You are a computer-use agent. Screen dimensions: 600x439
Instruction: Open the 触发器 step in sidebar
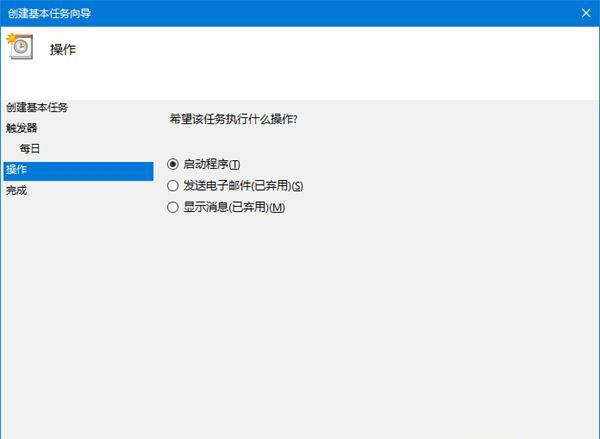pos(22,128)
